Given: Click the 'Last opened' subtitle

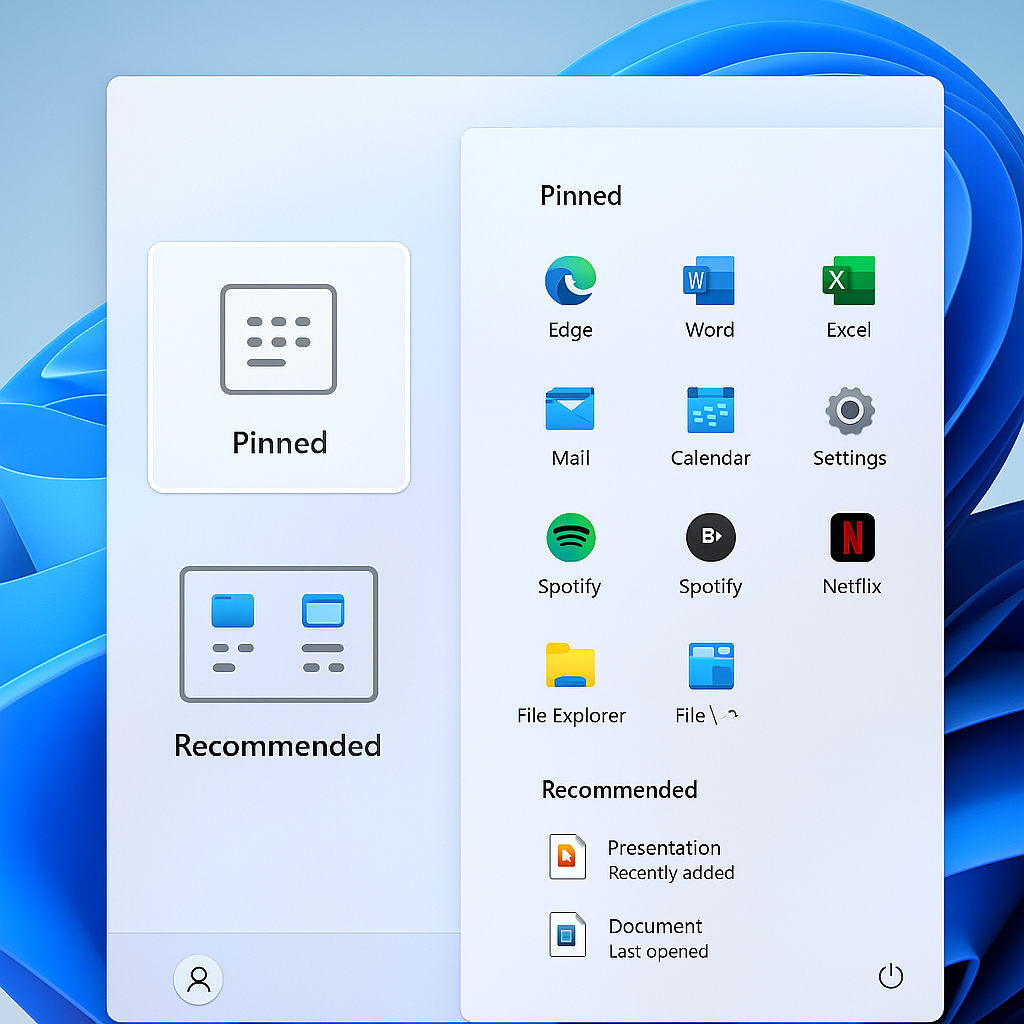Looking at the screenshot, I should [x=658, y=952].
